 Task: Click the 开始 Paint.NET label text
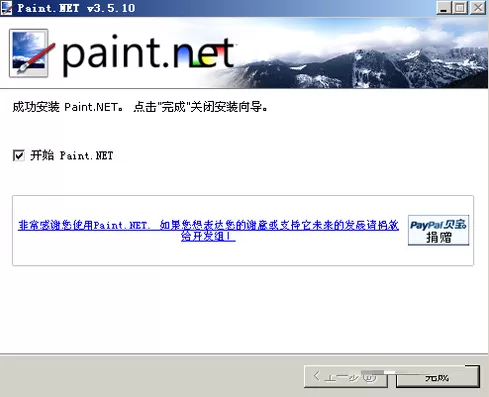pos(72,155)
